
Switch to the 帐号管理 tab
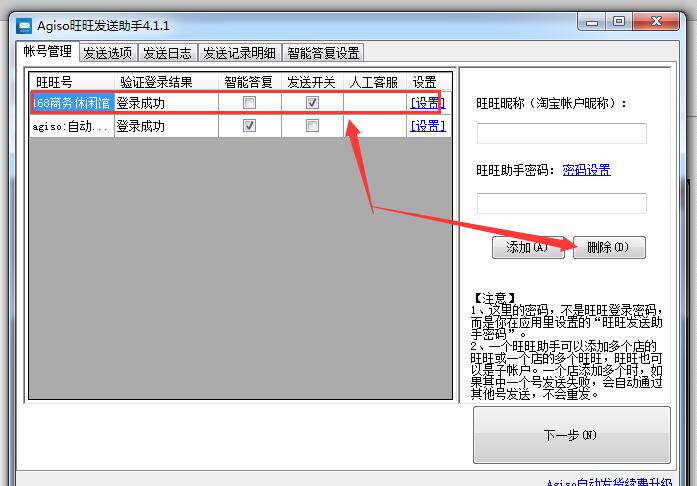[x=48, y=52]
